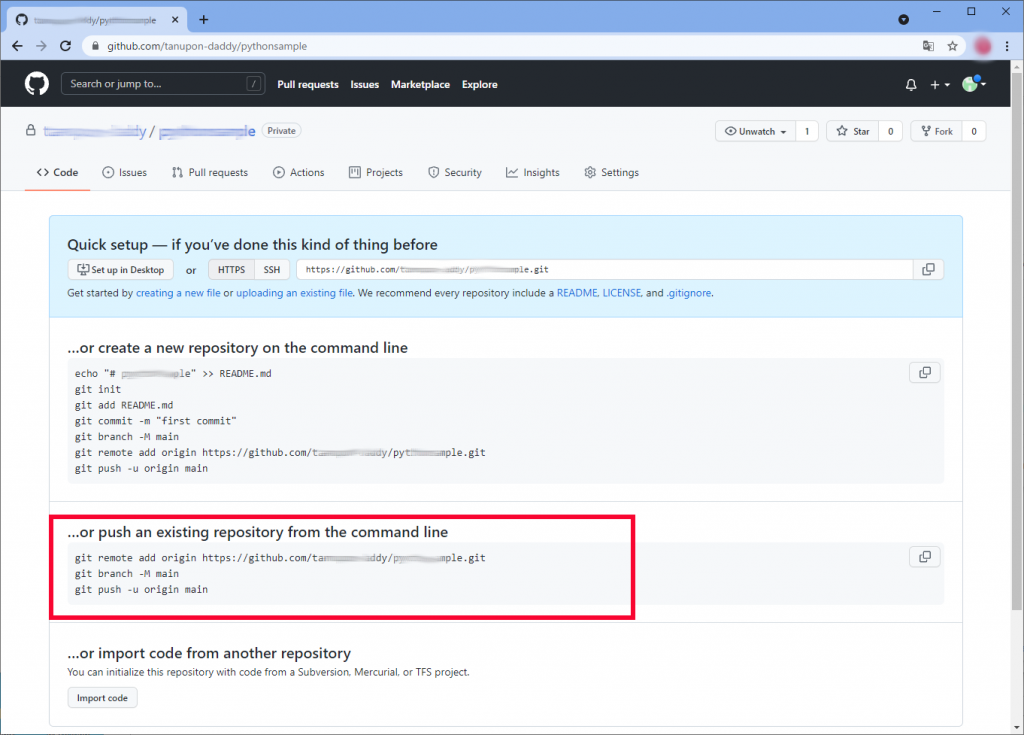This screenshot has width=1024, height=735.
Task: Star this repository
Action: coord(853,131)
